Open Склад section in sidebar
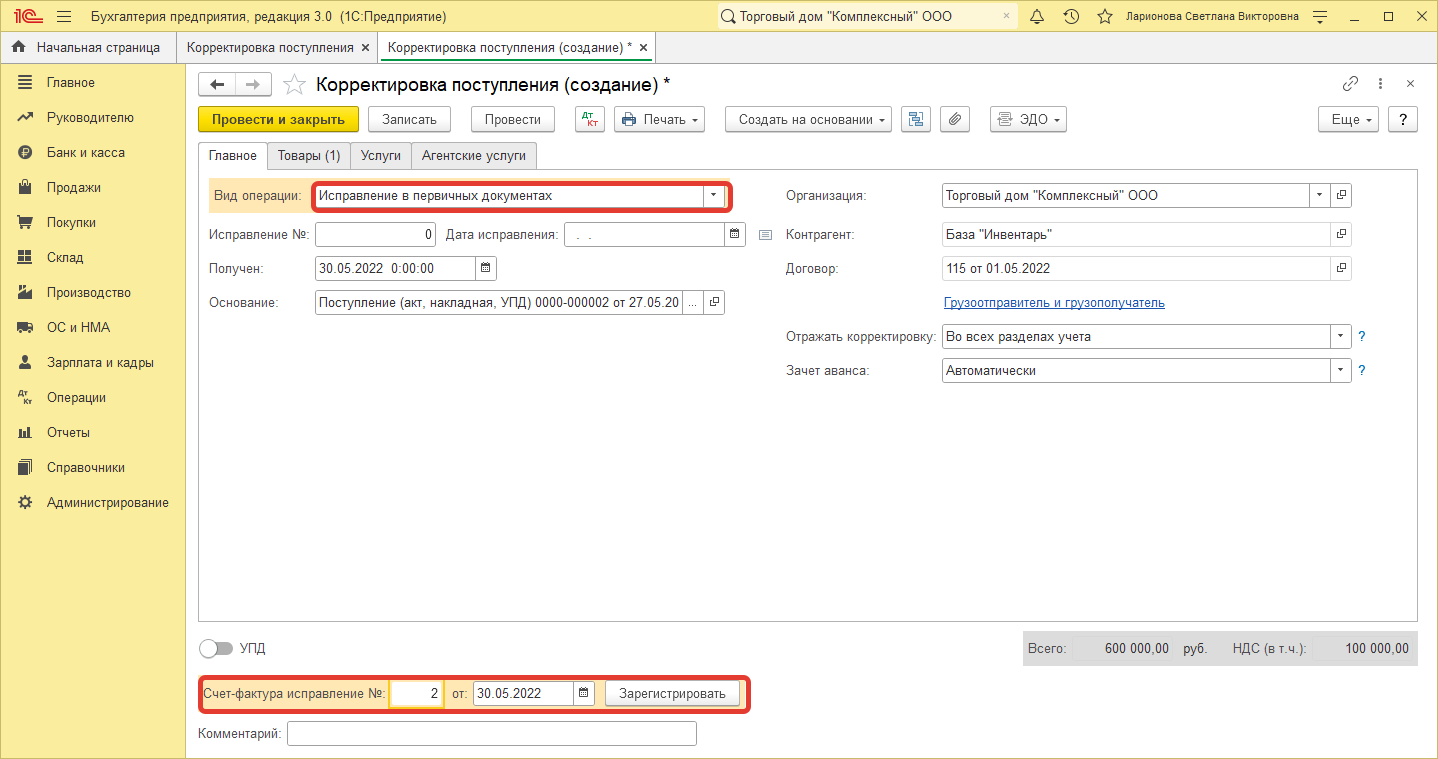The image size is (1438, 759). 65,258
